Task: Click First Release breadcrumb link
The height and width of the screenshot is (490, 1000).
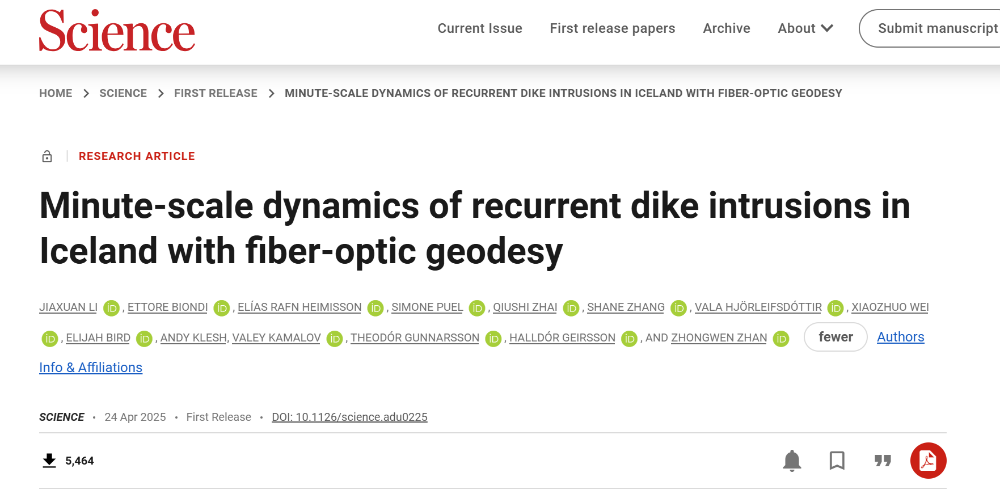Action: point(216,93)
